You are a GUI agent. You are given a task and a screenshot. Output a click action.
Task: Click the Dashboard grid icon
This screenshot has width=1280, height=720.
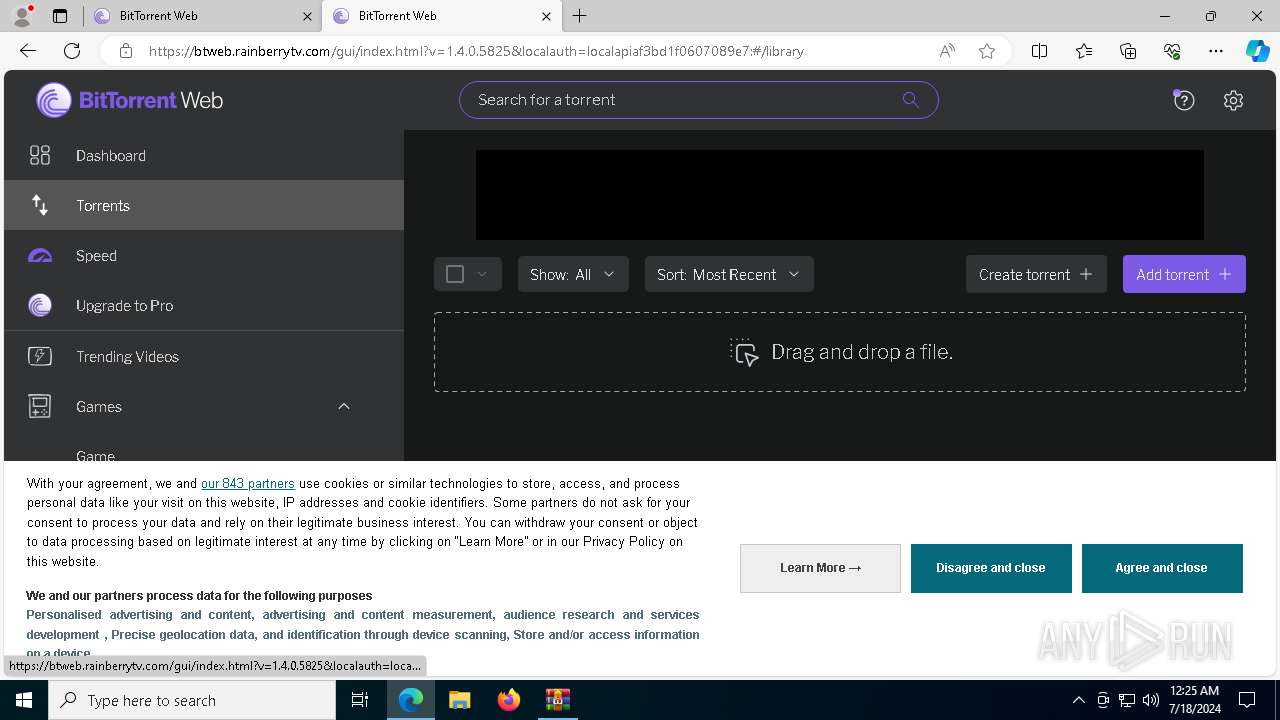coord(40,155)
